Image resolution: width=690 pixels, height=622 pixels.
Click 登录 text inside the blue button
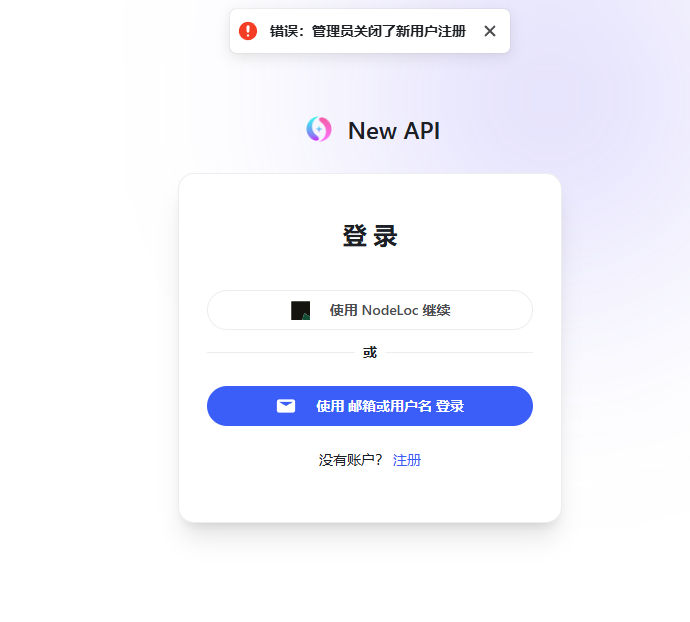coord(450,406)
